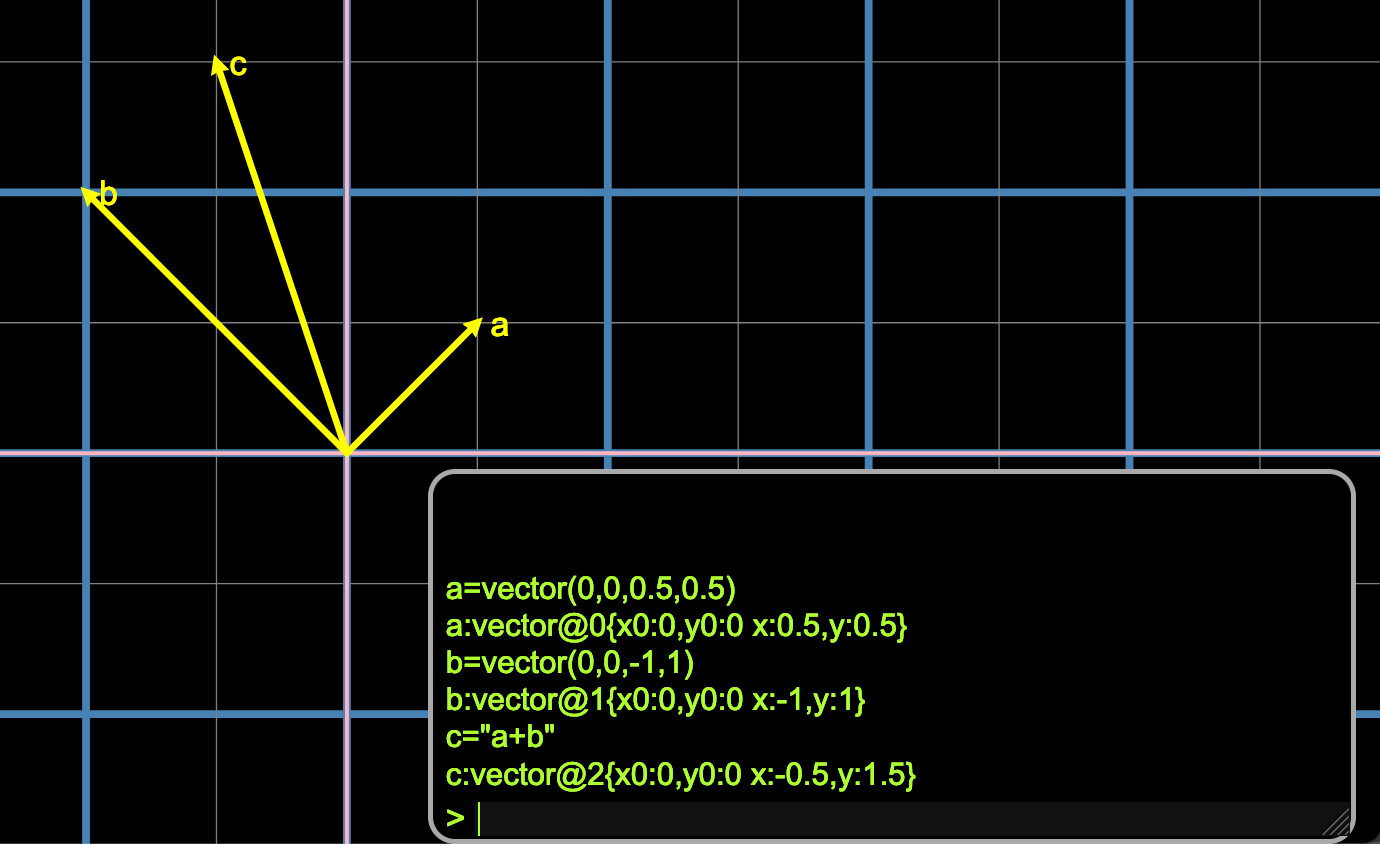Click the arrowhead of vector c

218,66
